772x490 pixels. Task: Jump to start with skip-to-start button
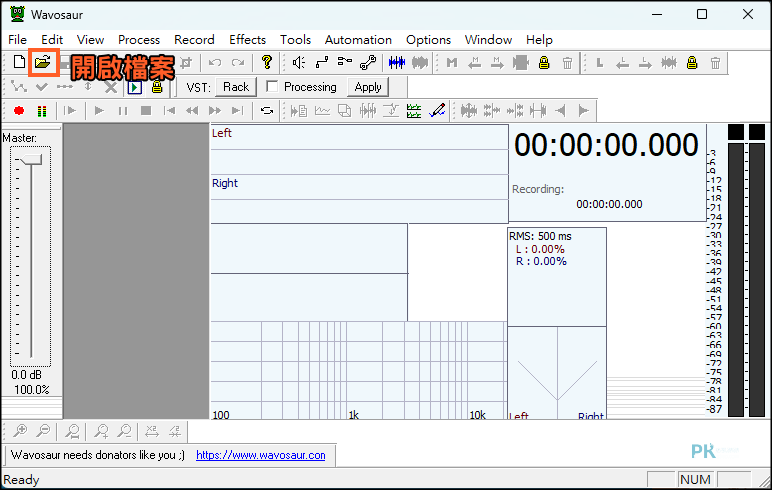(x=169, y=111)
